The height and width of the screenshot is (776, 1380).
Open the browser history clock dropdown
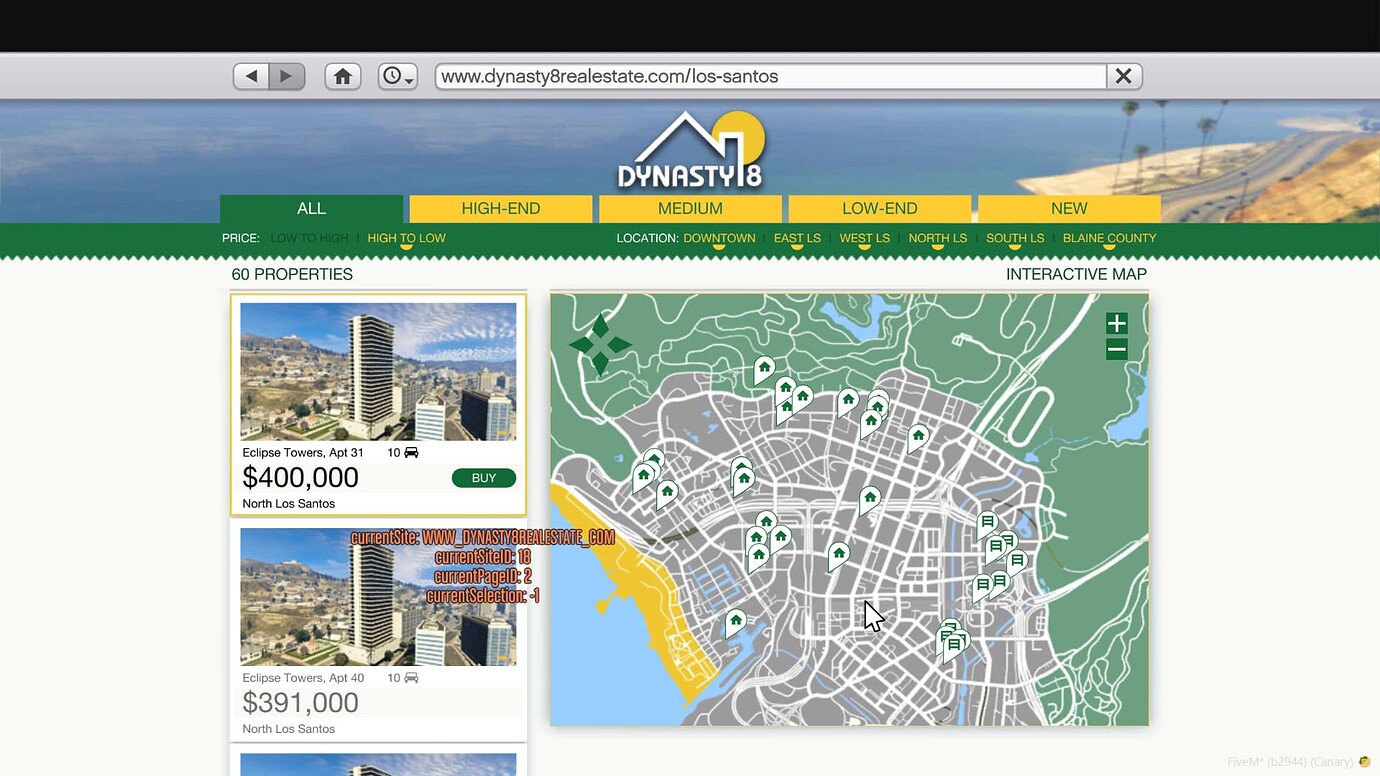point(397,76)
